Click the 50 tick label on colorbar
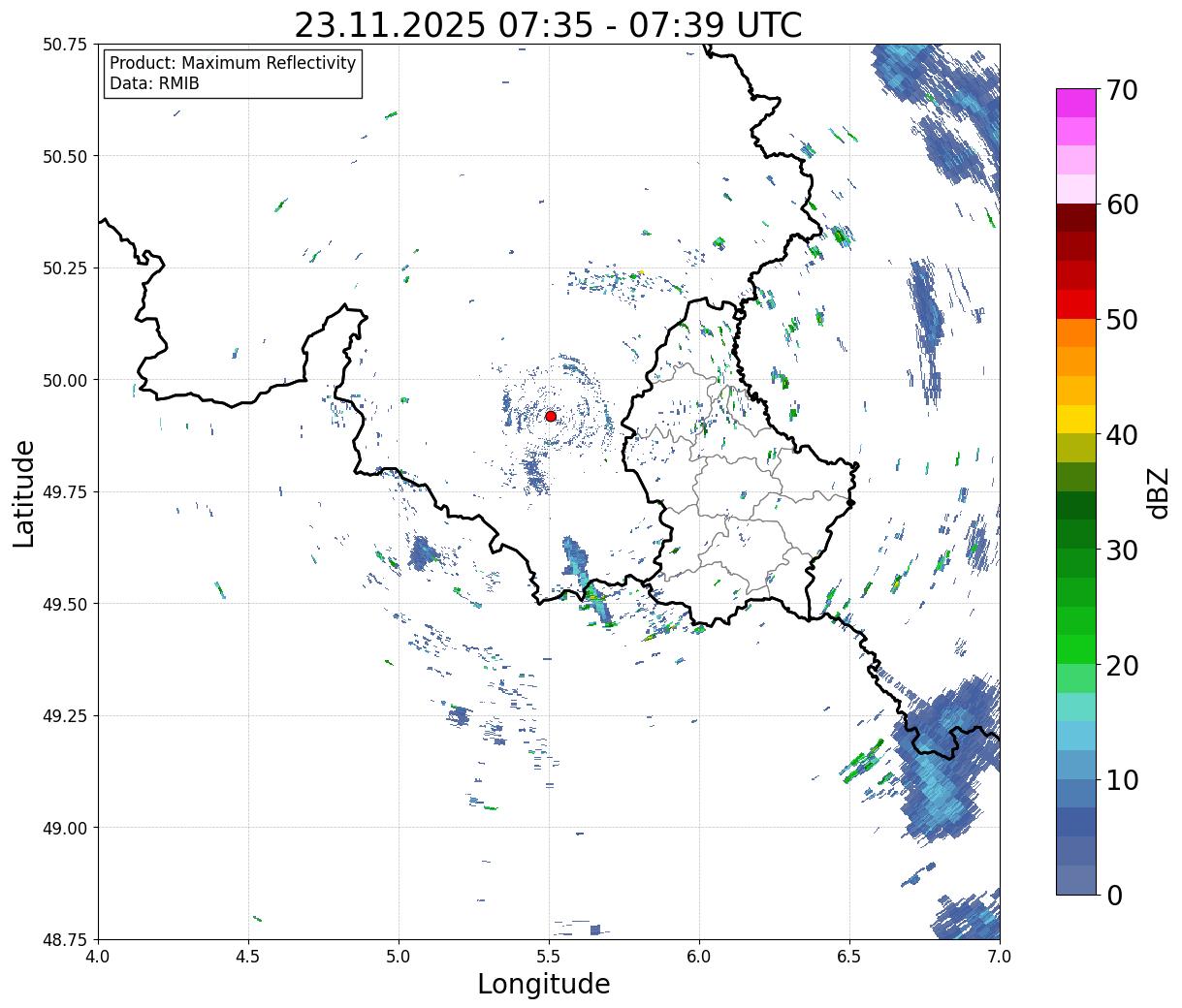 pos(1122,320)
